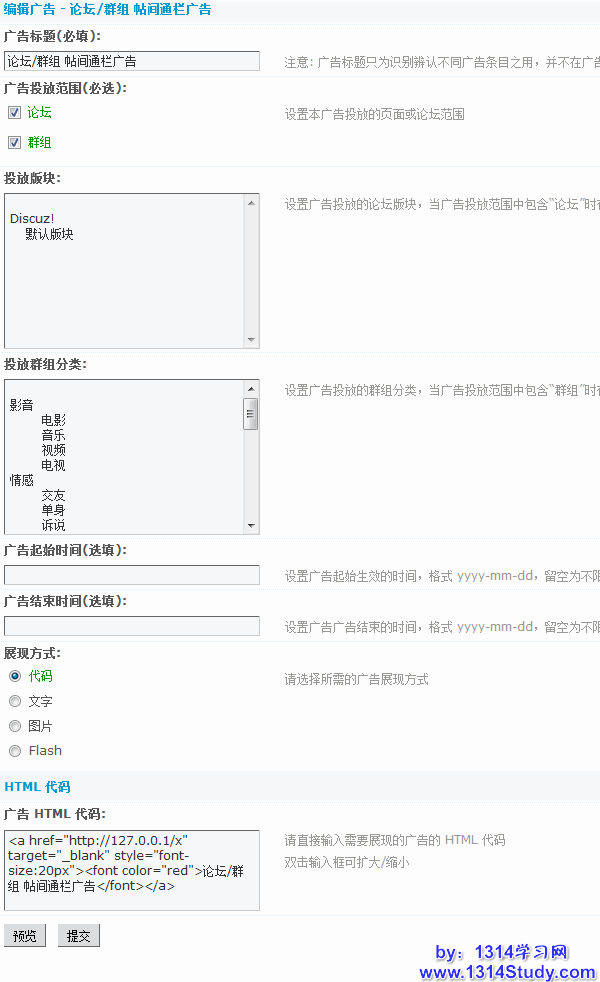The image size is (600, 982).
Task: Choose the Flash display mode radio
Action: pyautogui.click(x=15, y=751)
